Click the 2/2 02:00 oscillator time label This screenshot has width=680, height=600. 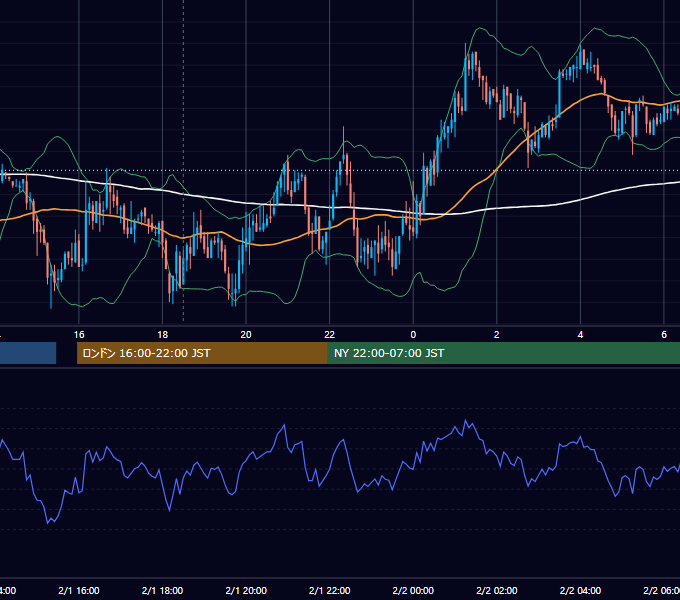pyautogui.click(x=497, y=590)
